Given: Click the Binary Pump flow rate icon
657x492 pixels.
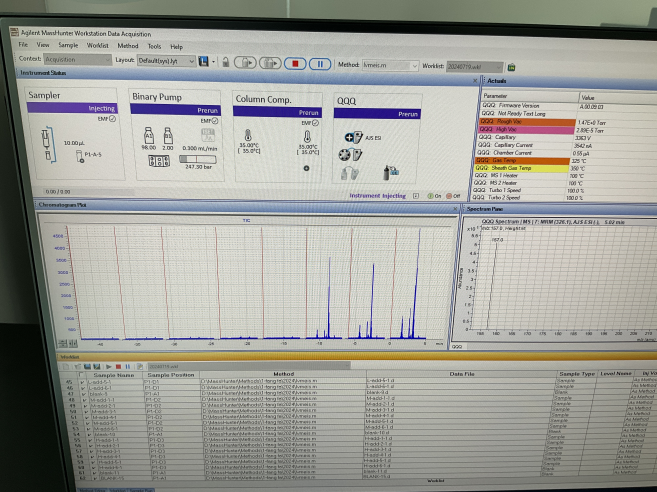Looking at the screenshot, I should pyautogui.click(x=208, y=135).
